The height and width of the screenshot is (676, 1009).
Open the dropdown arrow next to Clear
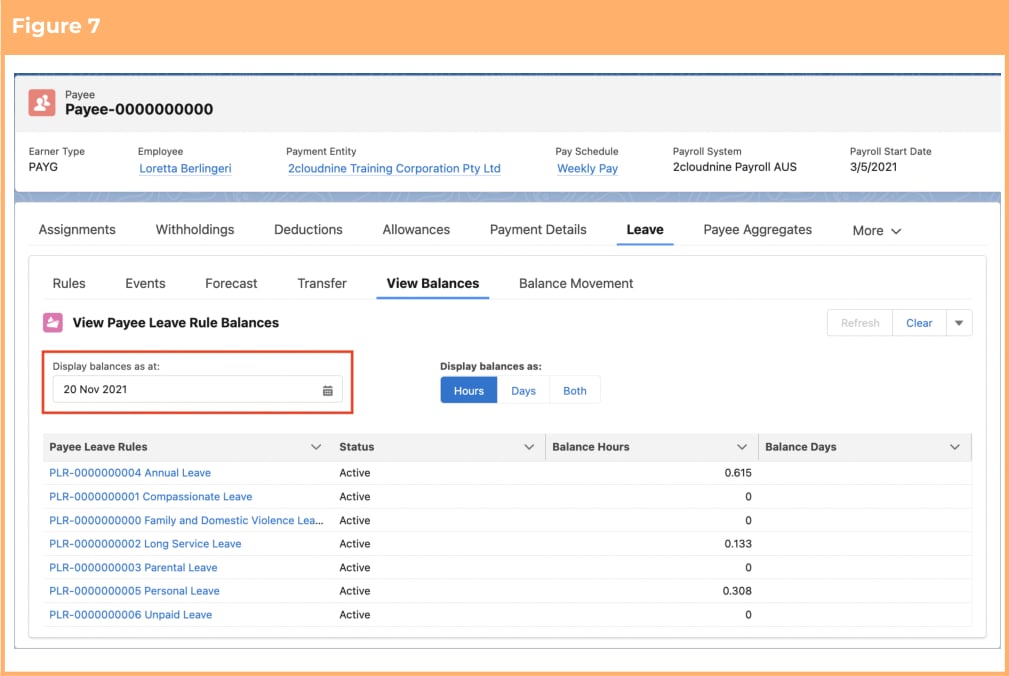tap(959, 323)
